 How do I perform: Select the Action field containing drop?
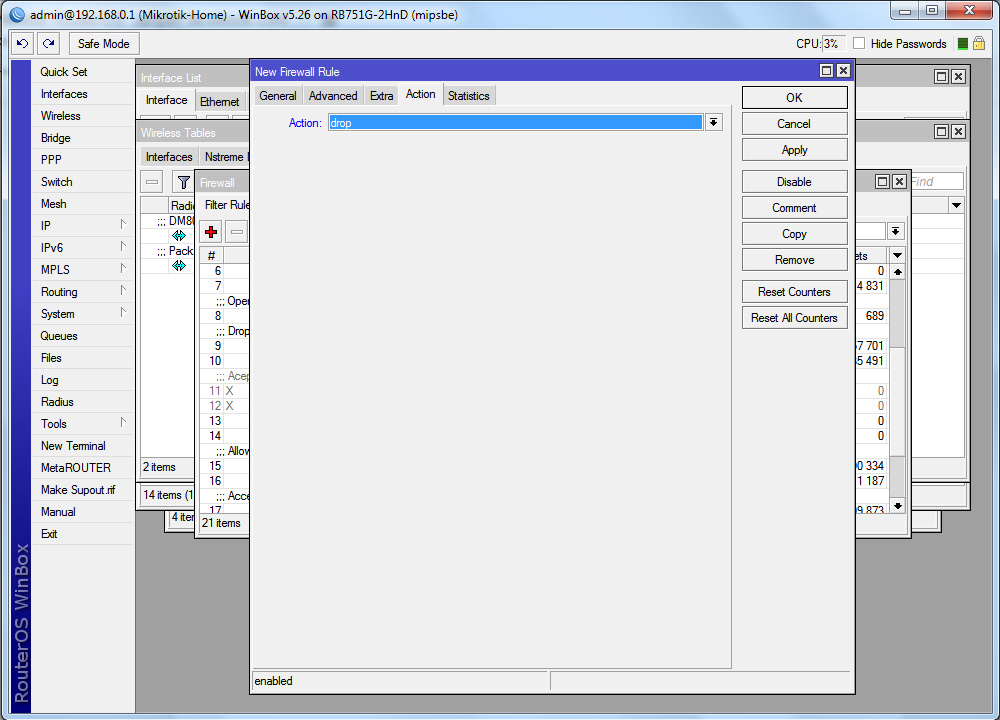coord(515,122)
